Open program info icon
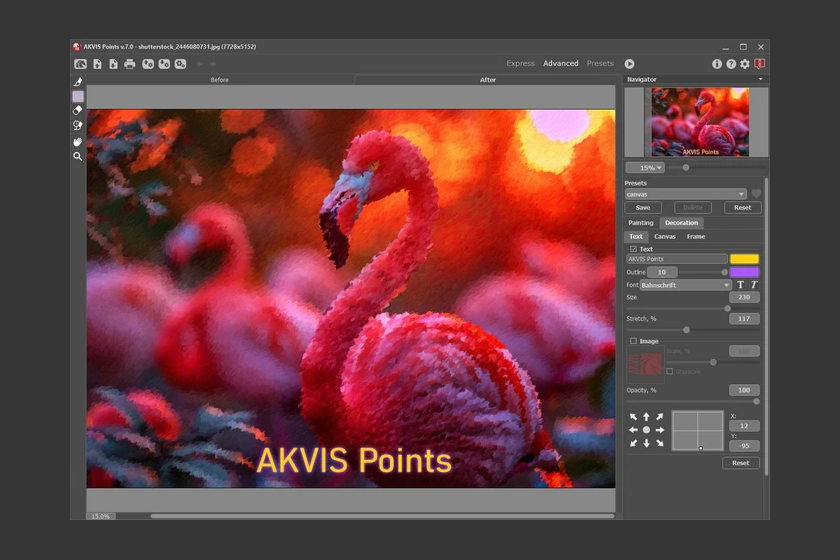Screen dimensions: 840x560 717,64
